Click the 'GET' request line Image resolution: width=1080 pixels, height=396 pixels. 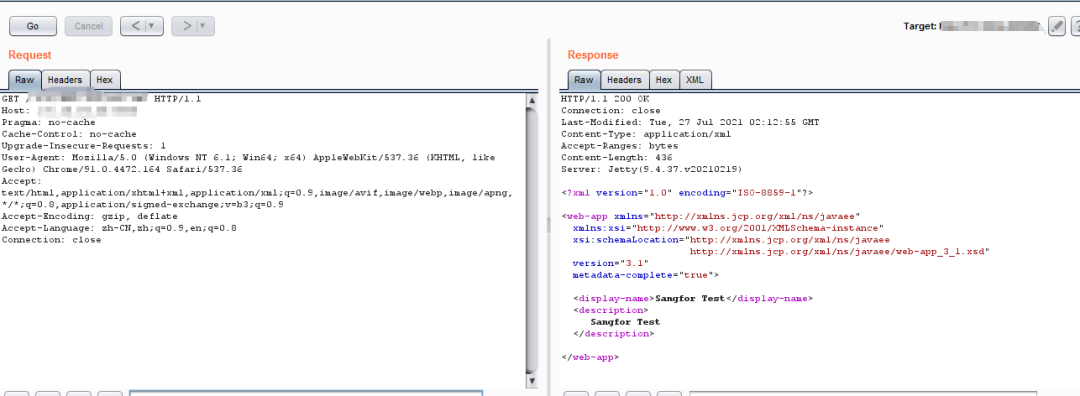101,99
